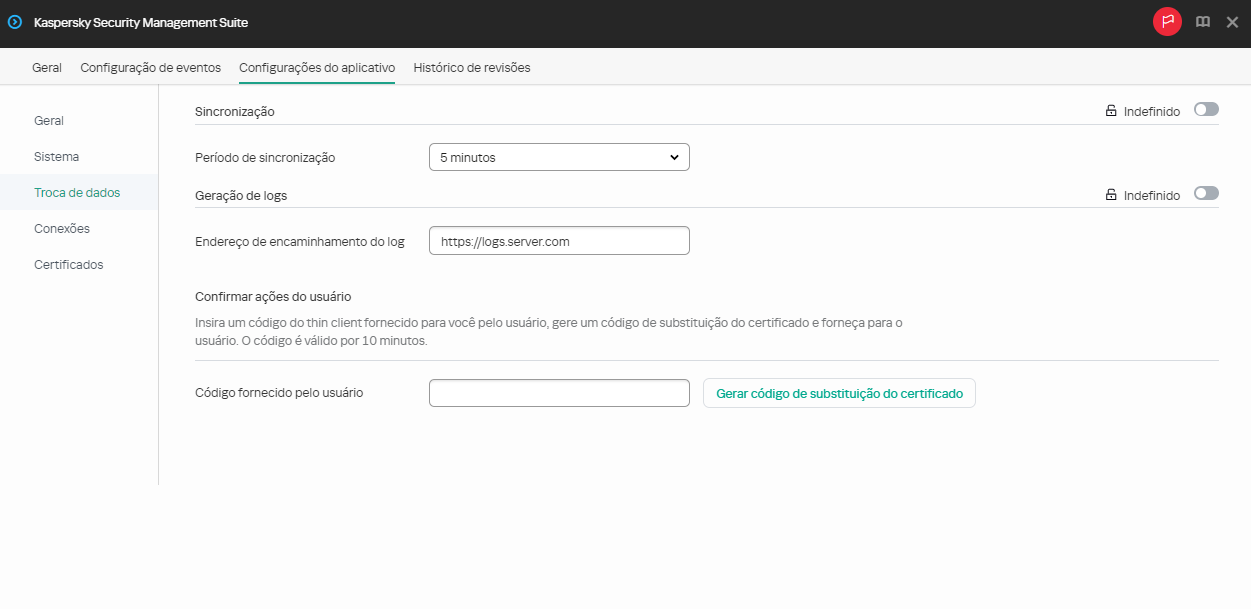The image size is (1251, 609).
Task: Click the log forwarding address field
Action: coord(558,240)
